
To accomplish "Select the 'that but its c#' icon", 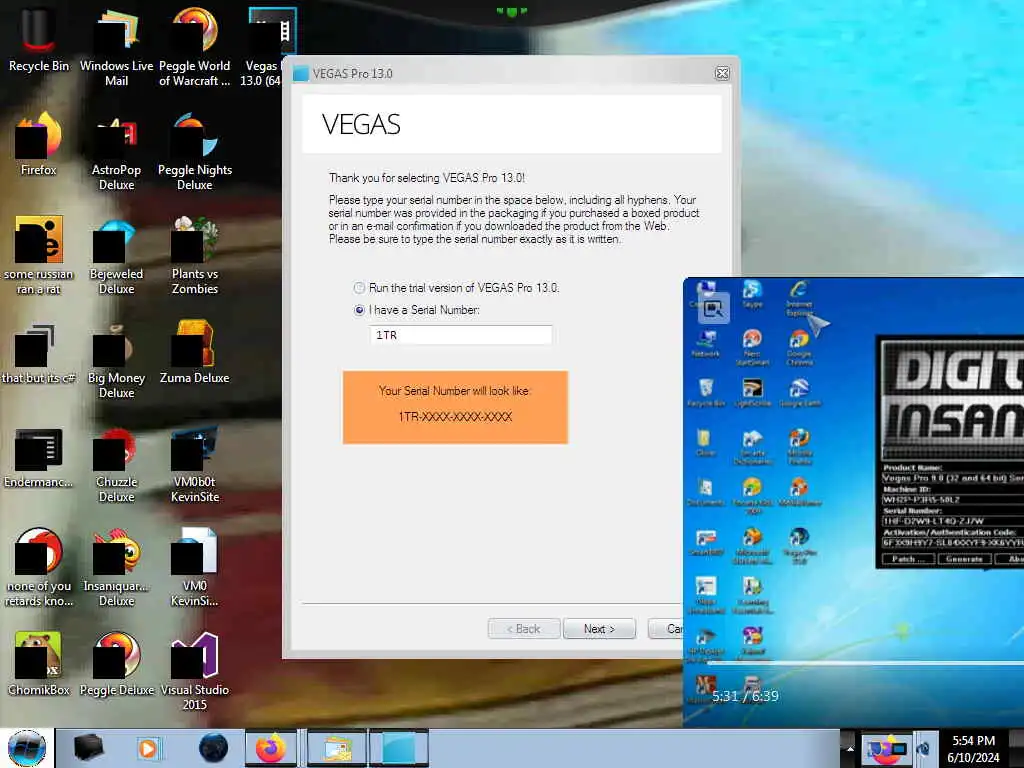I will pos(39,353).
